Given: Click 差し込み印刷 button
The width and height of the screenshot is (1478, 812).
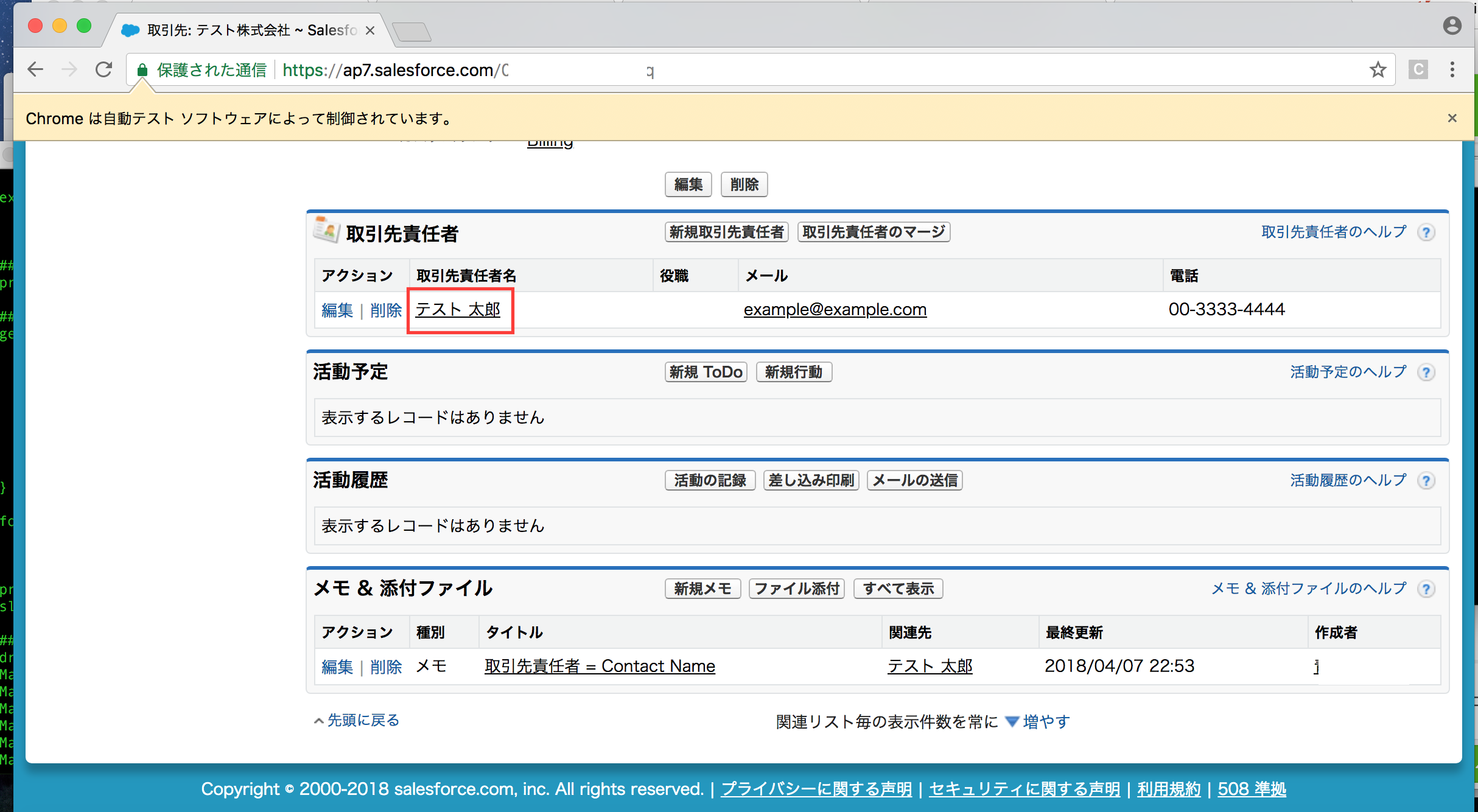Looking at the screenshot, I should pyautogui.click(x=811, y=480).
